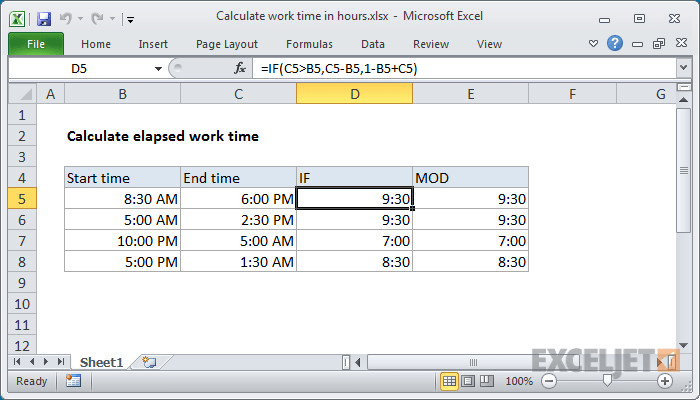This screenshot has width=700, height=400.
Task: Click the 'End time' header cell
Action: tap(238, 178)
